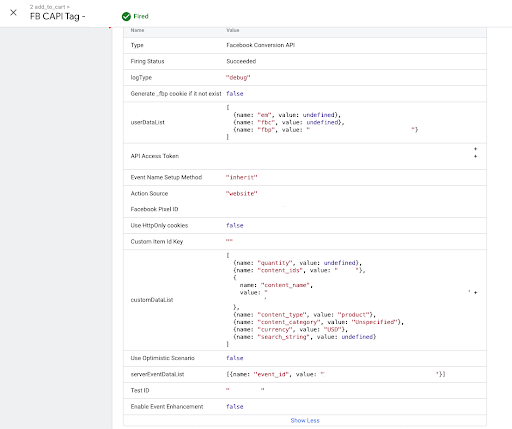The height and width of the screenshot is (429, 512).
Task: Select the "em" entry in userDataList
Action: 287,115
